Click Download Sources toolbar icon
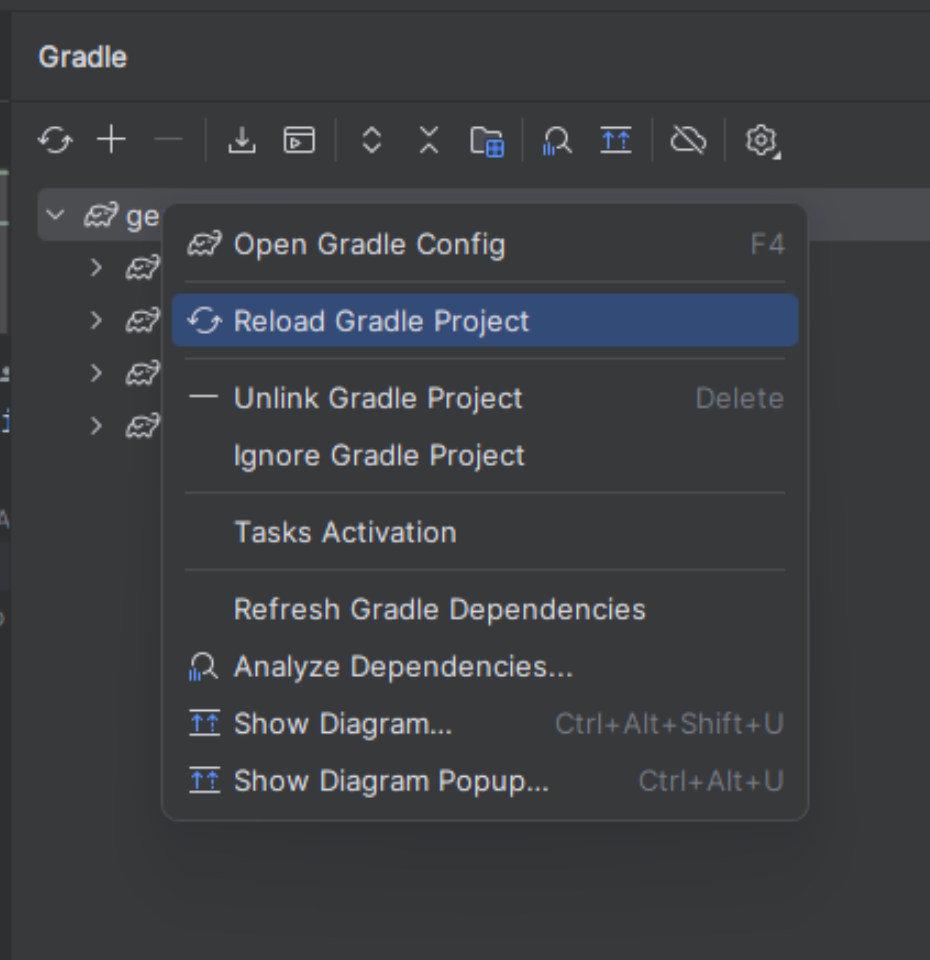This screenshot has height=960, width=930. point(242,141)
